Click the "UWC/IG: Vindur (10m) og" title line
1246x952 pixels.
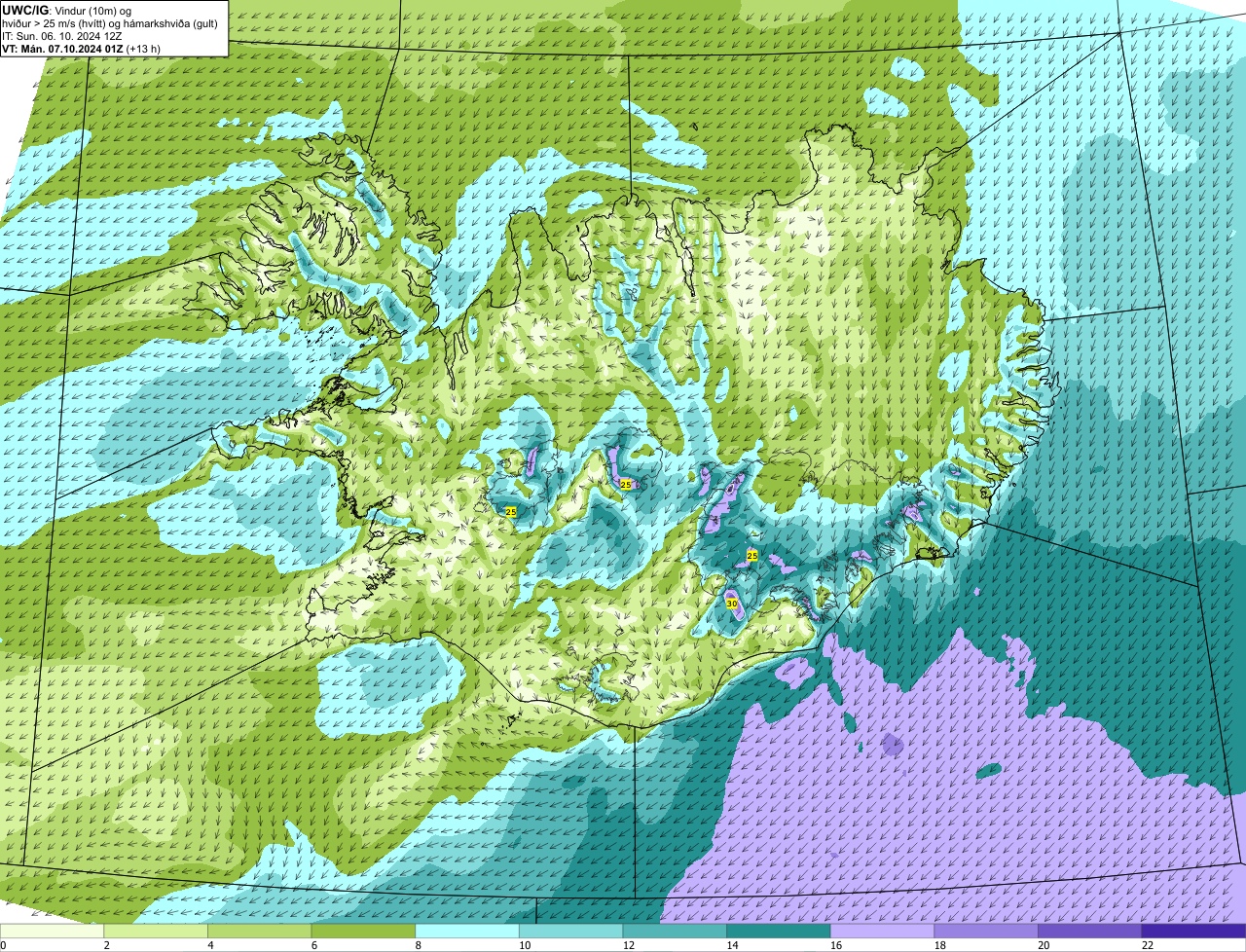(67, 10)
